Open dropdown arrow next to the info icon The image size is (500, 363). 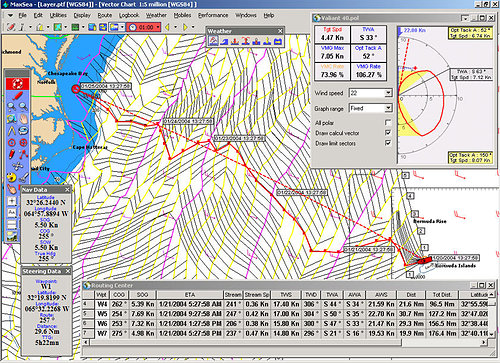pos(30,27)
